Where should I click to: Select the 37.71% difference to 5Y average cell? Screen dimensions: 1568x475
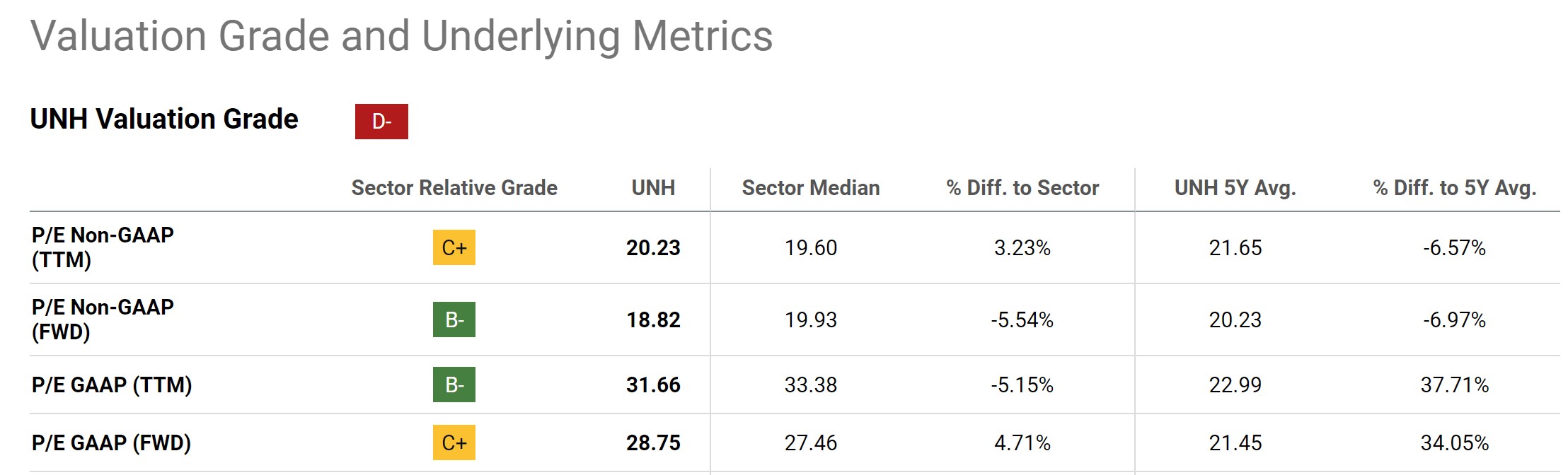(x=1455, y=385)
